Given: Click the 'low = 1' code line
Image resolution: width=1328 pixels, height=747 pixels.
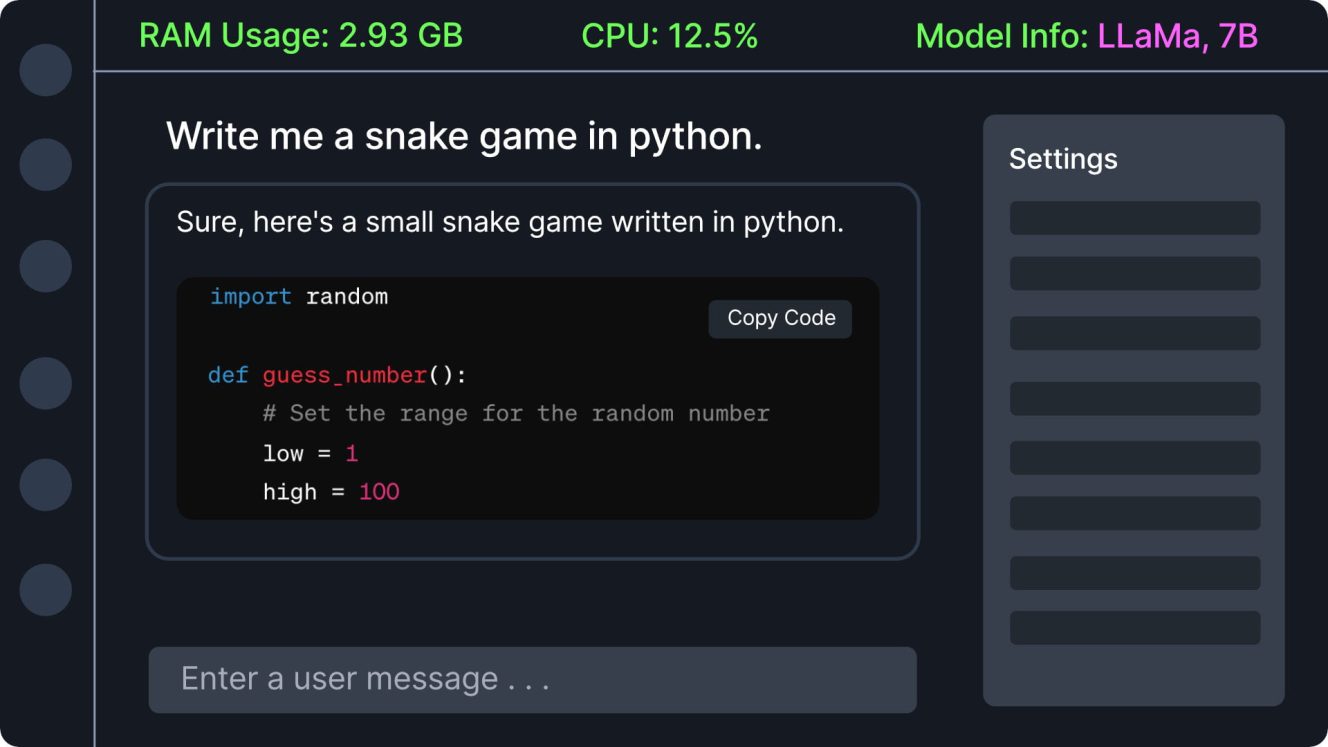Looking at the screenshot, I should click(310, 453).
